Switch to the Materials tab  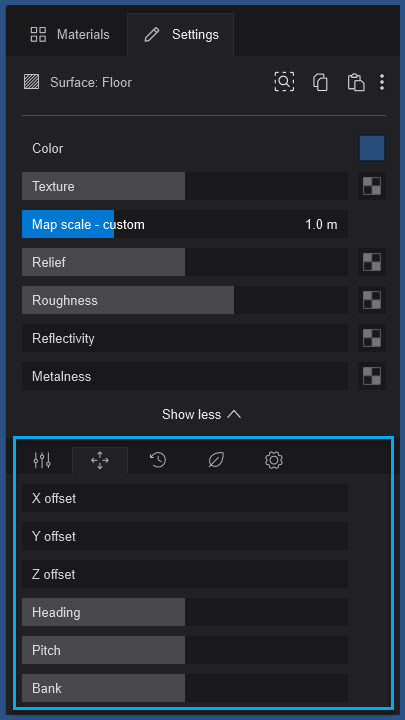70,34
